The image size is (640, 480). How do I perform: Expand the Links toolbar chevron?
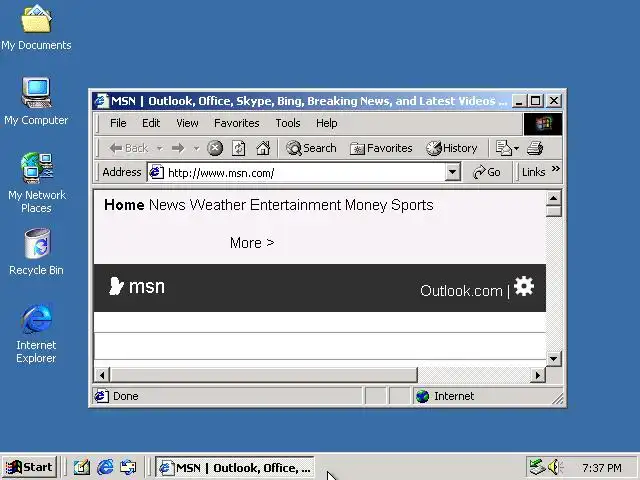(x=556, y=169)
